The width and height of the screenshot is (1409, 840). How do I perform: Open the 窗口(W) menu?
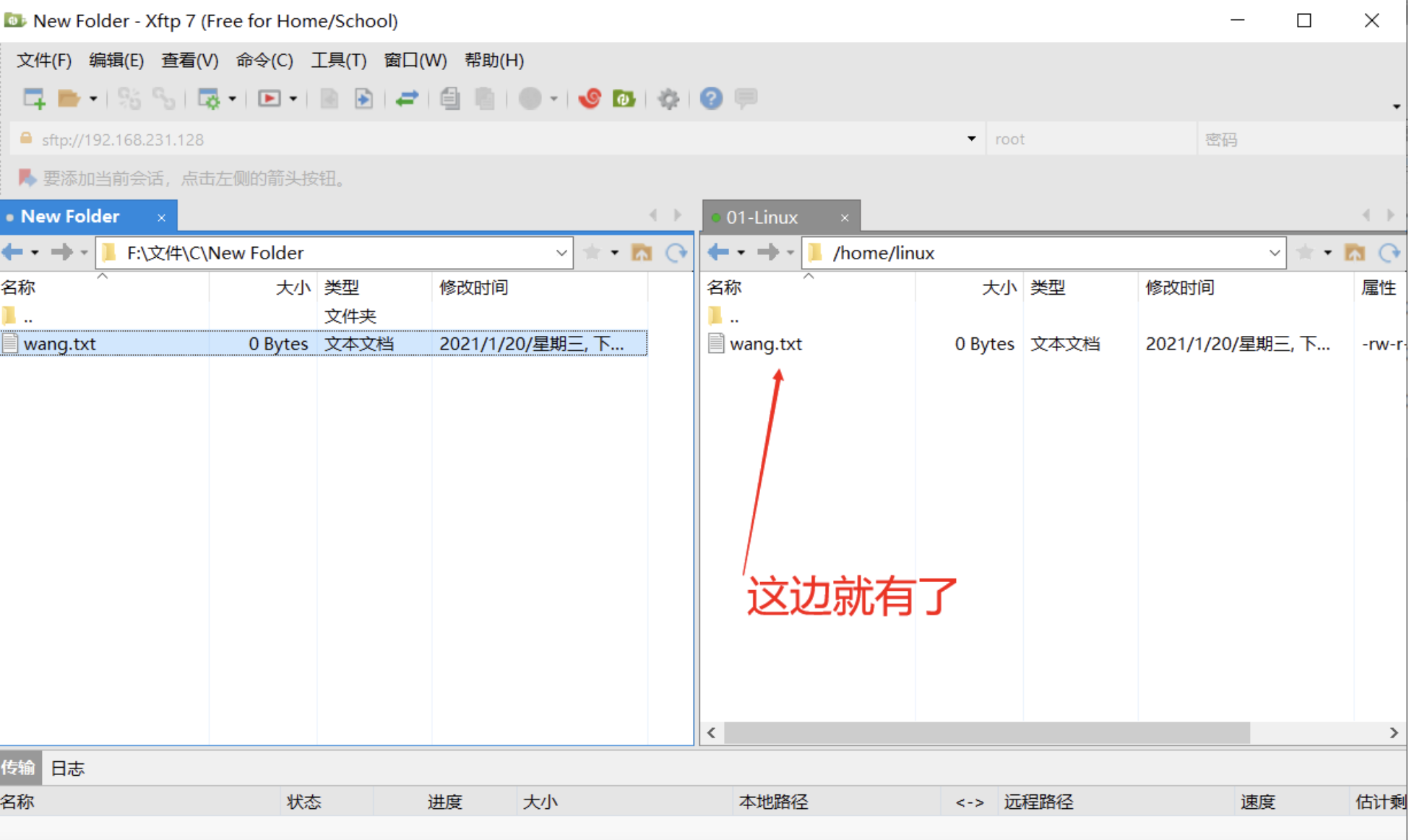(415, 60)
